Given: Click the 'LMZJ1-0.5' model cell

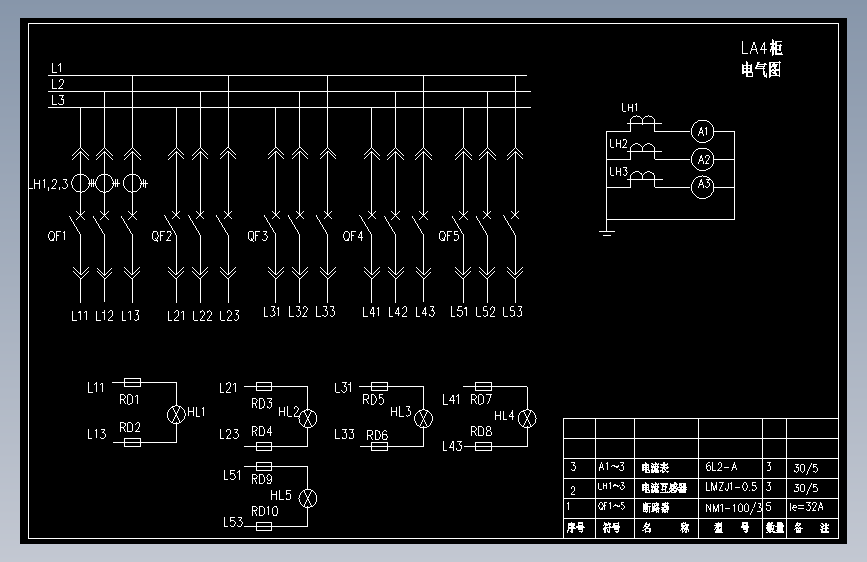Looking at the screenshot, I should pos(731,487).
